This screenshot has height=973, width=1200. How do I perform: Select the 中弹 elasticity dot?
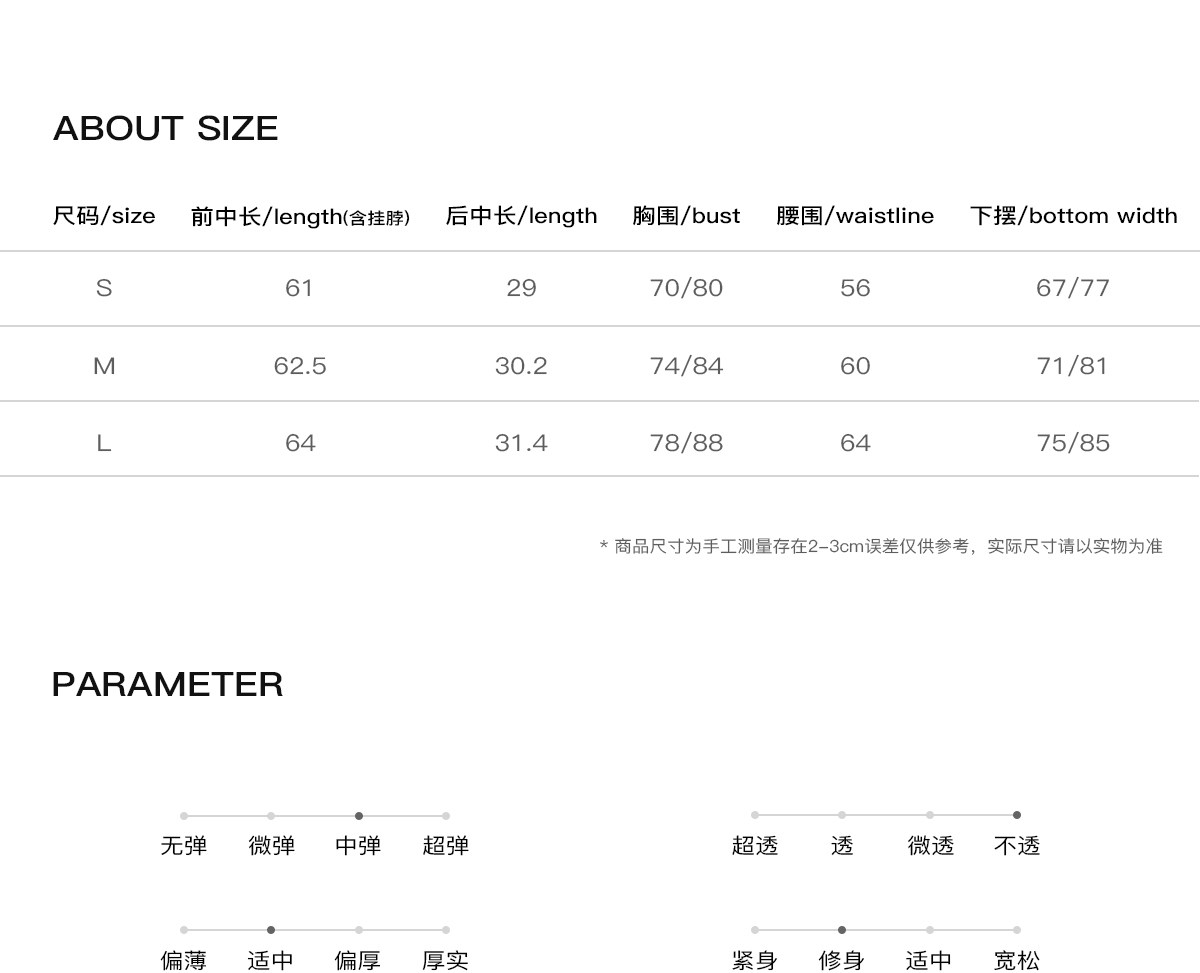359,816
